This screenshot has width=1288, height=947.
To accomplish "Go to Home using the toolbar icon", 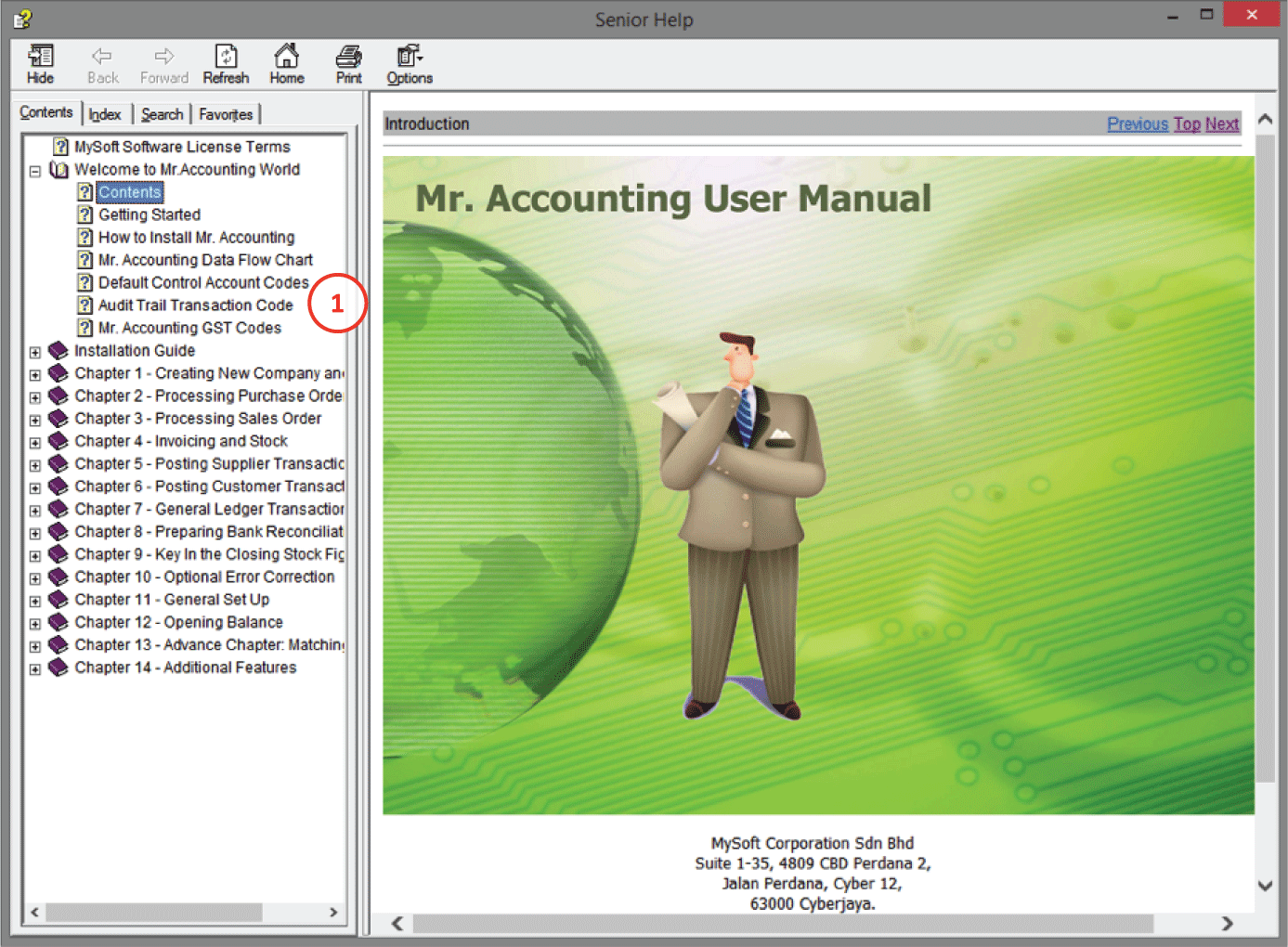I will tap(286, 57).
